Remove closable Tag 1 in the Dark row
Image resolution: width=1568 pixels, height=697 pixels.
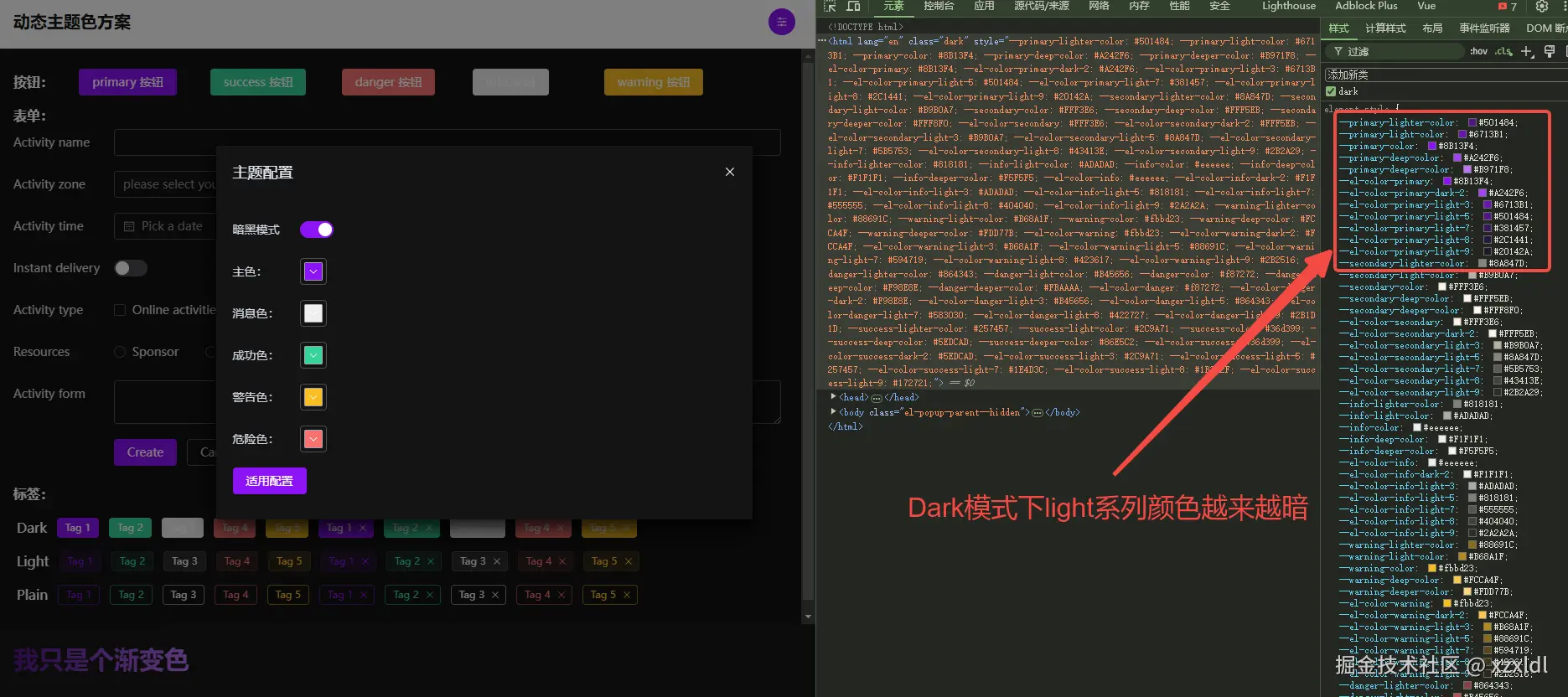pyautogui.click(x=363, y=528)
